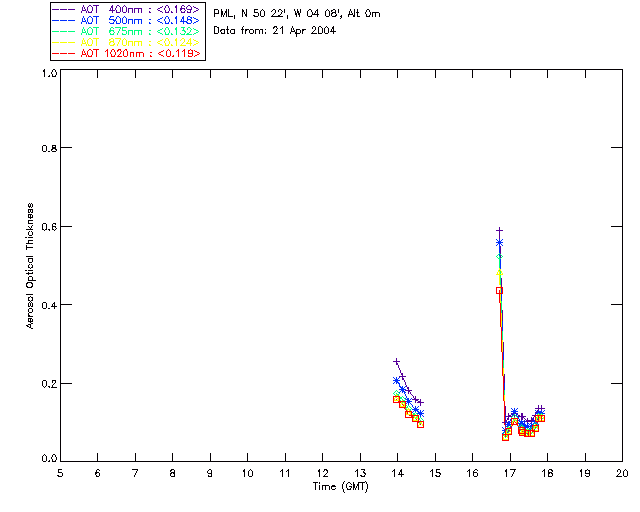The image size is (640, 512).
Task: Click the 0.0 y-axis tick label
Action: (49, 459)
